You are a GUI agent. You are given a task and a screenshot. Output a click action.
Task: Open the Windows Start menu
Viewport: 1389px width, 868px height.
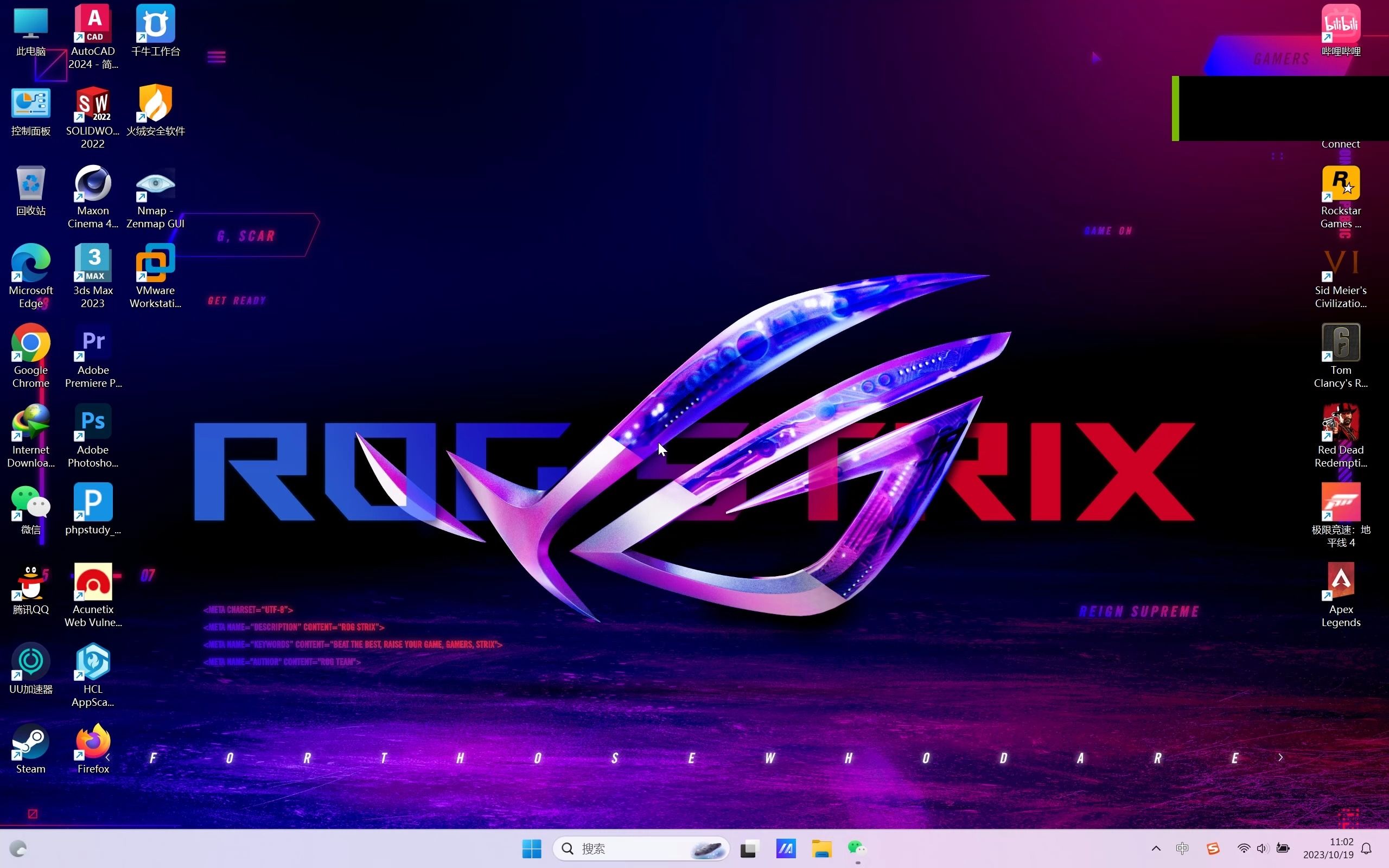coord(532,848)
